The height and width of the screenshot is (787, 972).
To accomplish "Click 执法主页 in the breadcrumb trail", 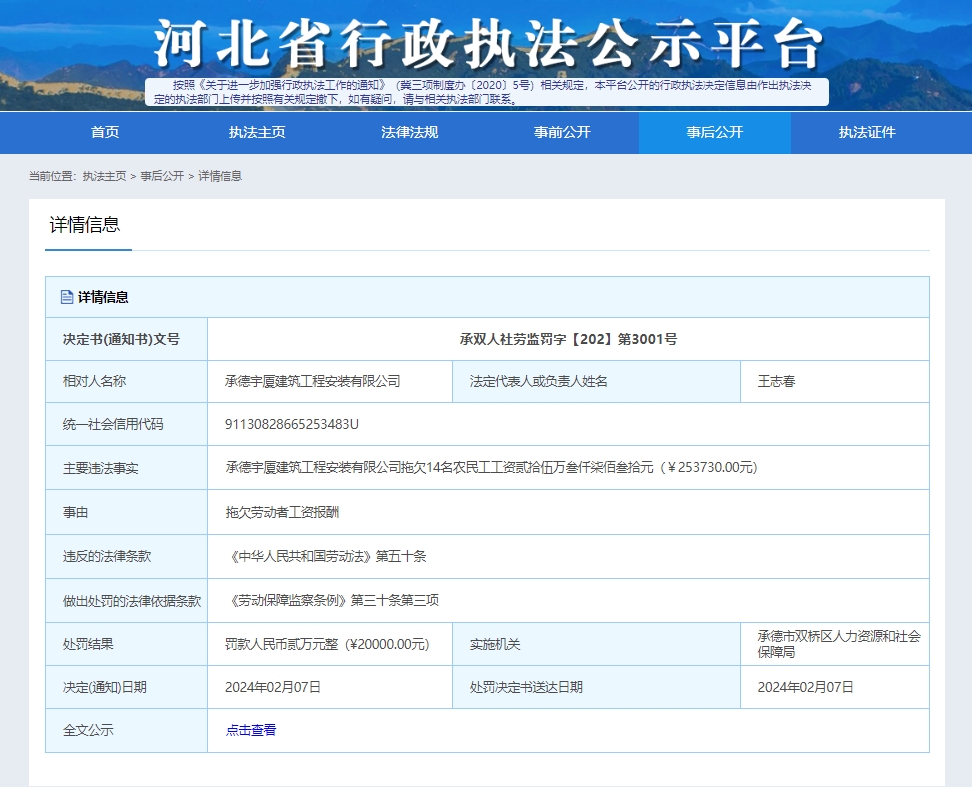I will (x=104, y=176).
